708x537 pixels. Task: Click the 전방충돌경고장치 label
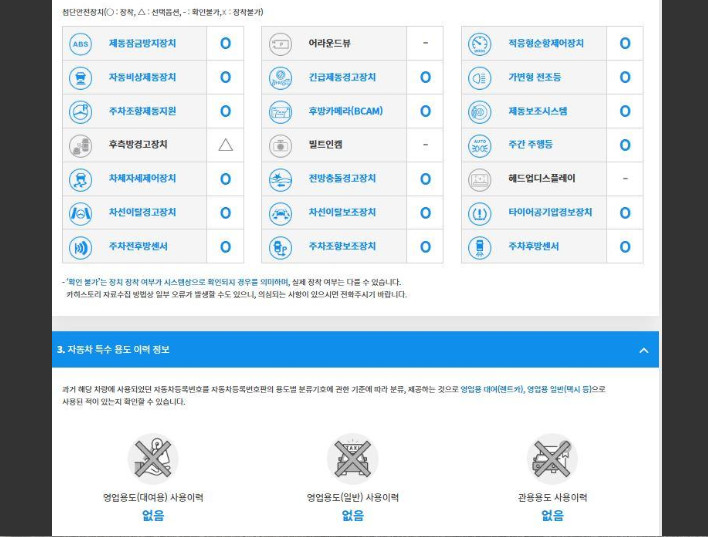pos(342,179)
